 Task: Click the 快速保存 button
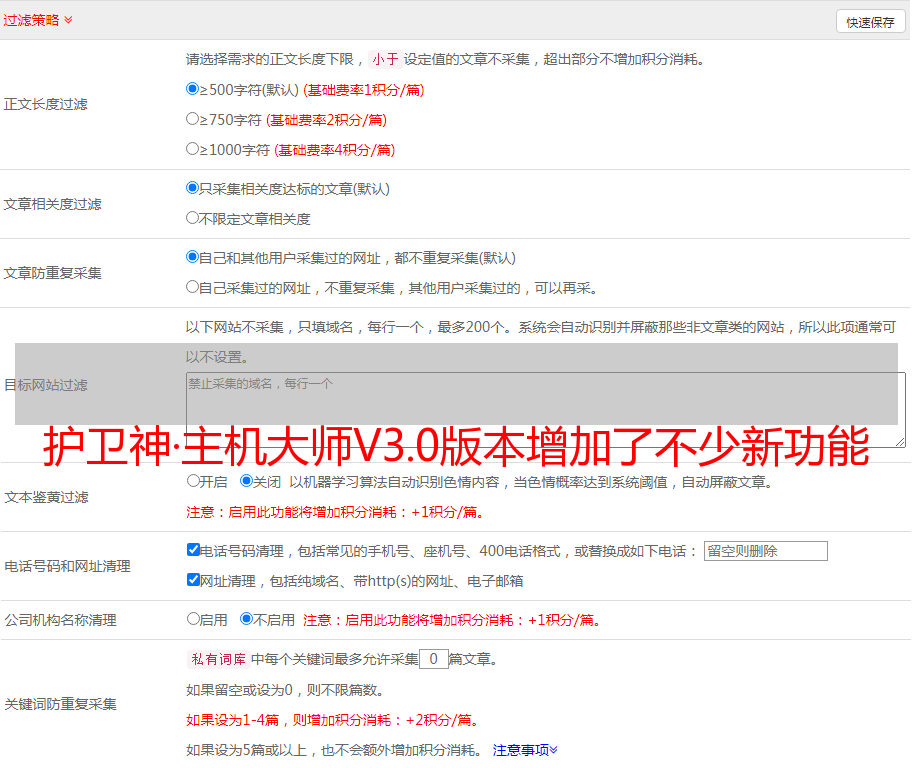pos(870,22)
